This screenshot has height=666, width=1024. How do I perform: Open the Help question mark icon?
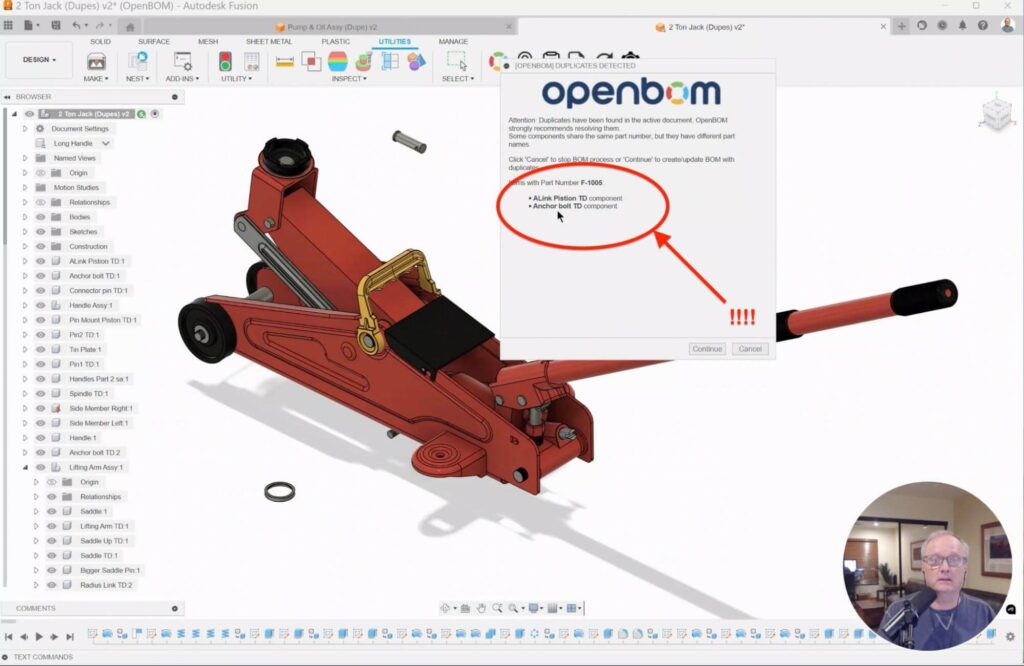983,25
